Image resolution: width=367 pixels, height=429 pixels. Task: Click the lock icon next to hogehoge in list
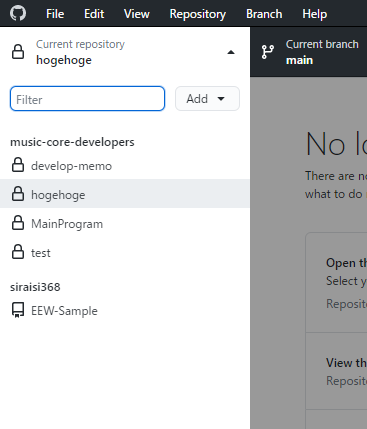pyautogui.click(x=18, y=194)
